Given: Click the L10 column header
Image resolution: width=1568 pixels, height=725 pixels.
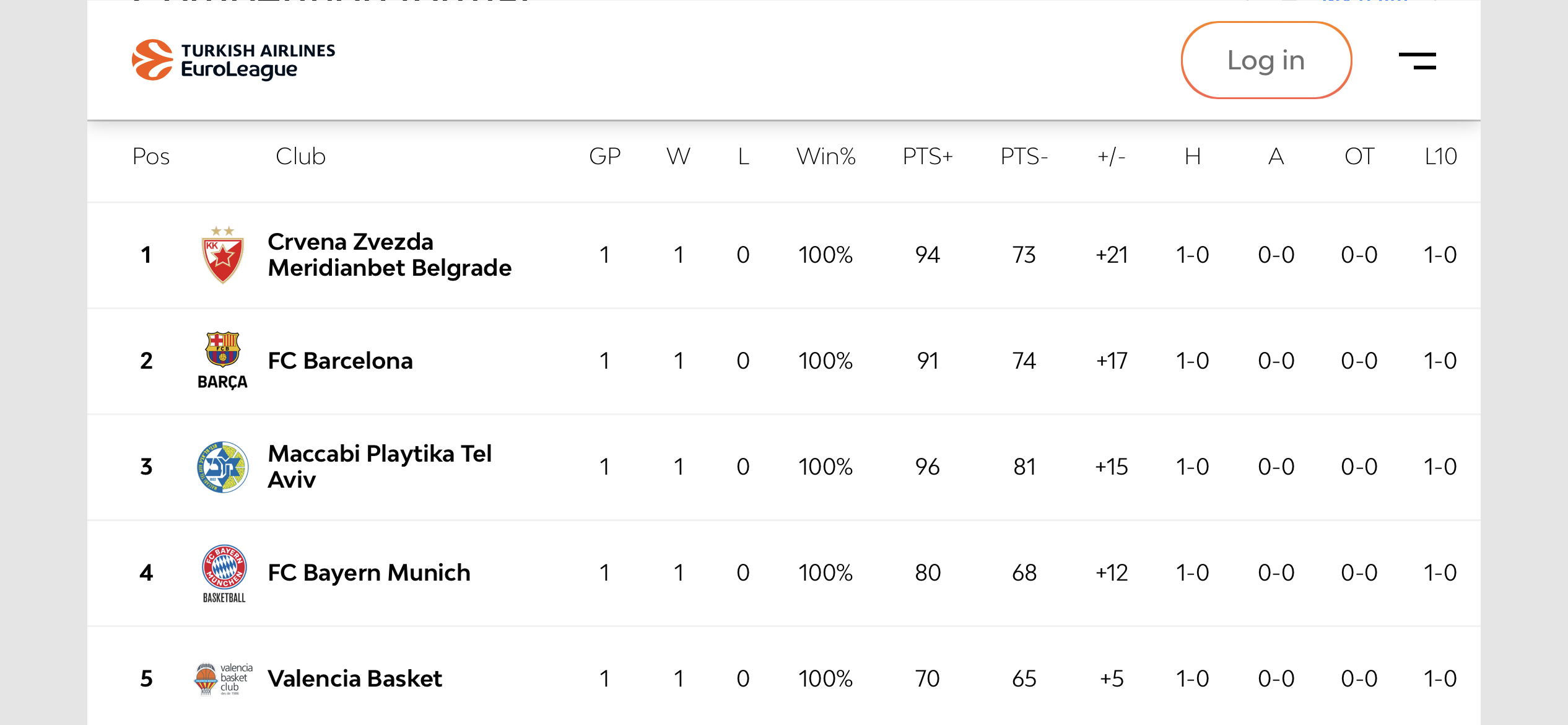Looking at the screenshot, I should 1440,156.
